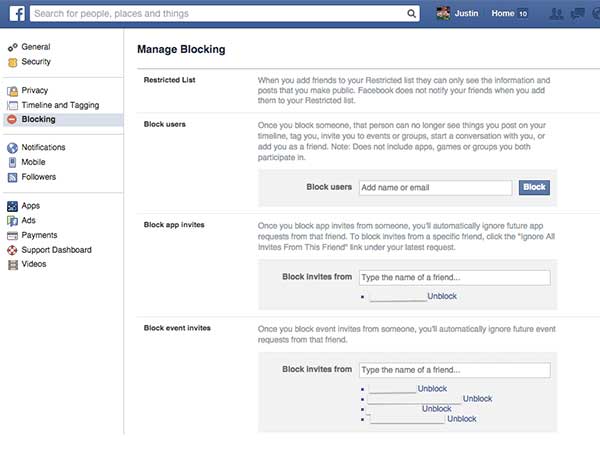Click the search magnifier icon
Image resolution: width=600 pixels, height=450 pixels.
[412, 14]
